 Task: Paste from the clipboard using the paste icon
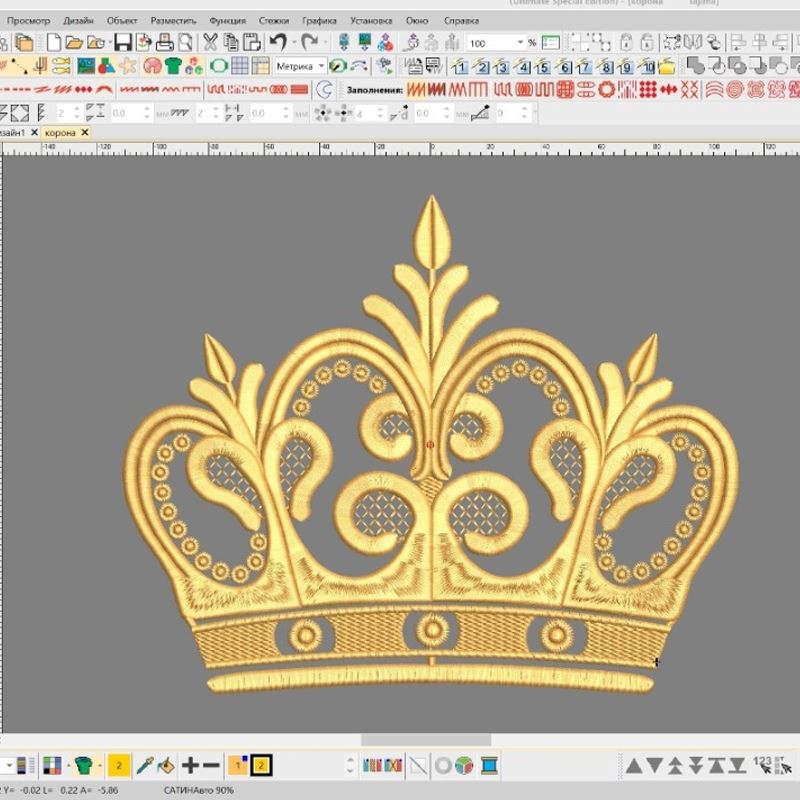coord(252,42)
